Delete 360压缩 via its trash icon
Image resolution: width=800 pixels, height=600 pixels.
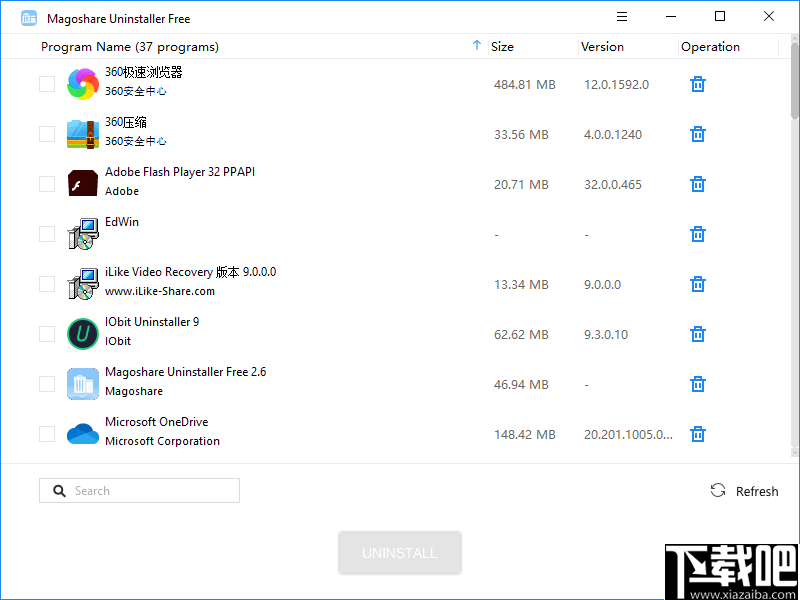[697, 134]
